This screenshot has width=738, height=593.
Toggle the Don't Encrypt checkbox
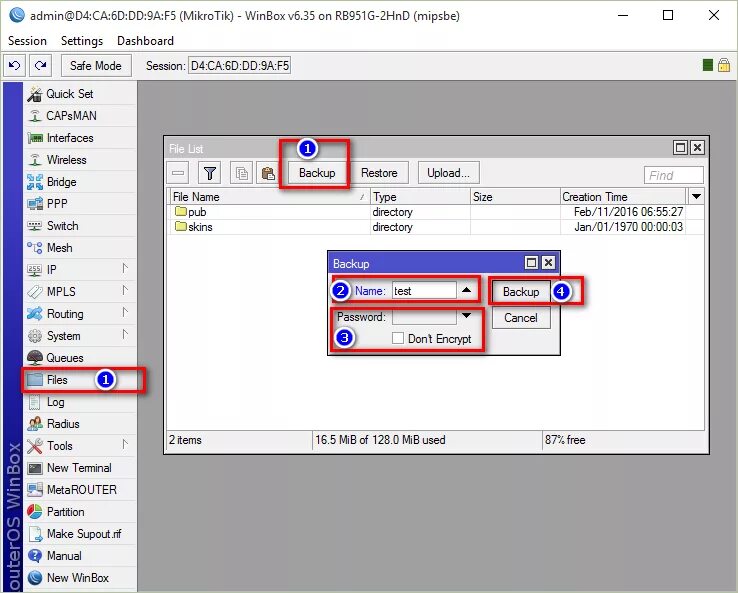coord(398,338)
